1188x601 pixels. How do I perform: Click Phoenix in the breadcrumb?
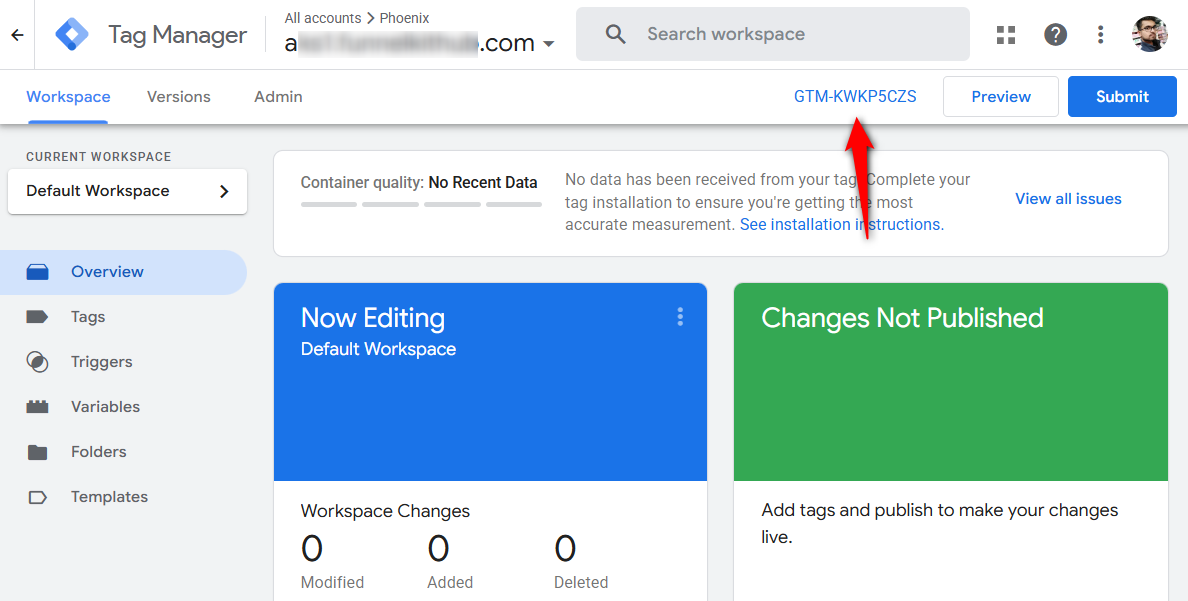click(405, 18)
